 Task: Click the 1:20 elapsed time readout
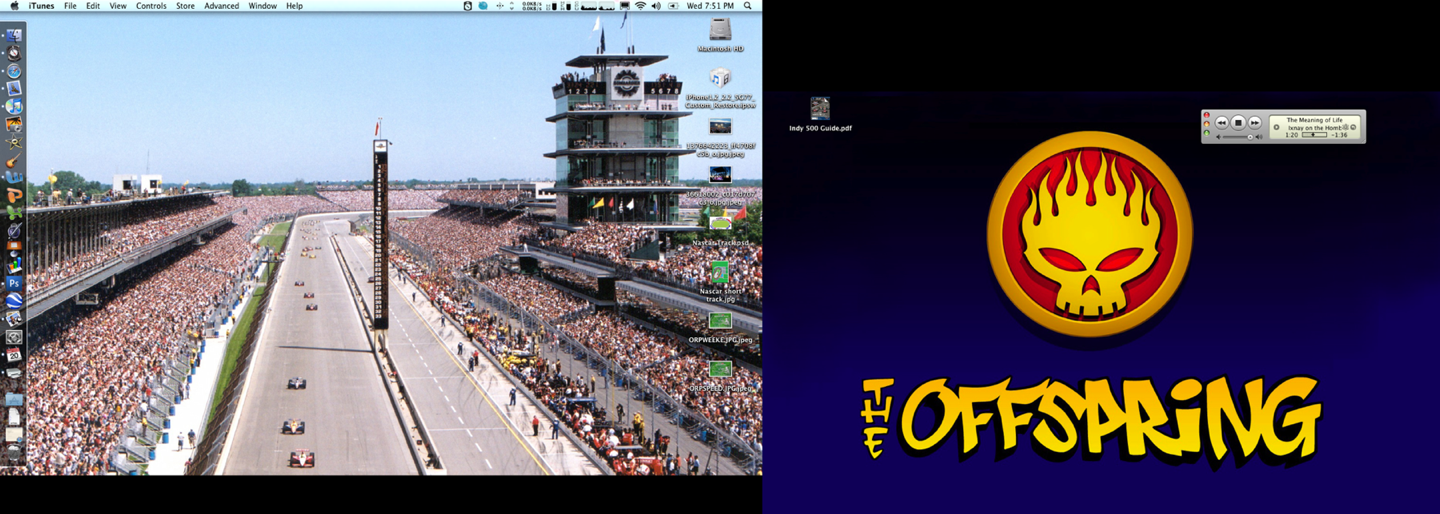pos(1292,135)
